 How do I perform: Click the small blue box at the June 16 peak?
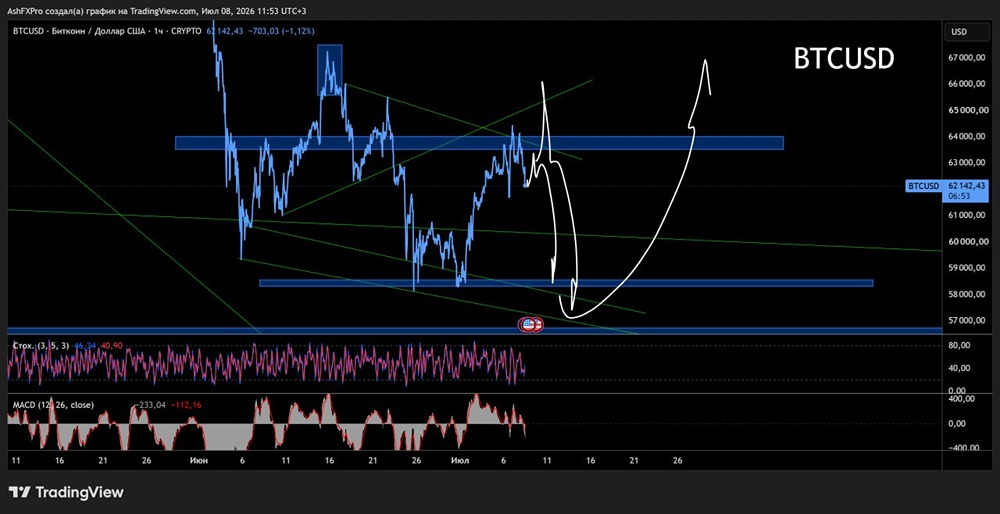330,70
